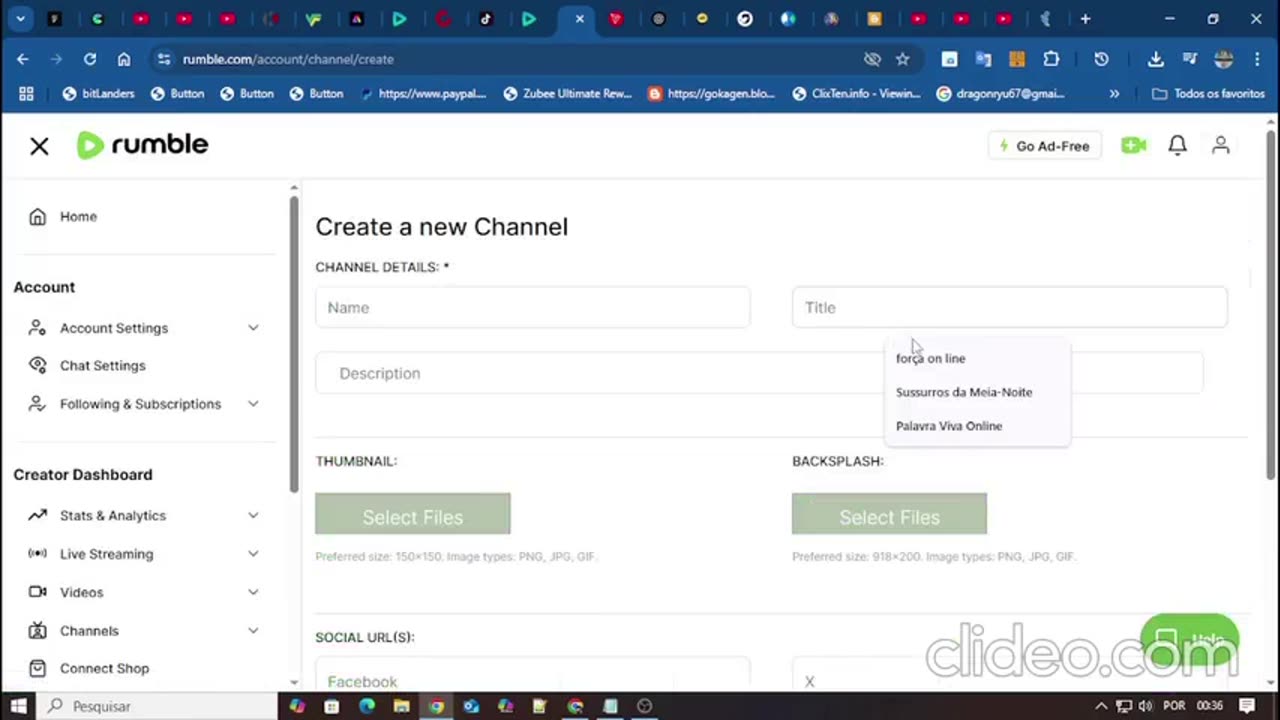Click the Account Settings person icon

tap(37, 328)
